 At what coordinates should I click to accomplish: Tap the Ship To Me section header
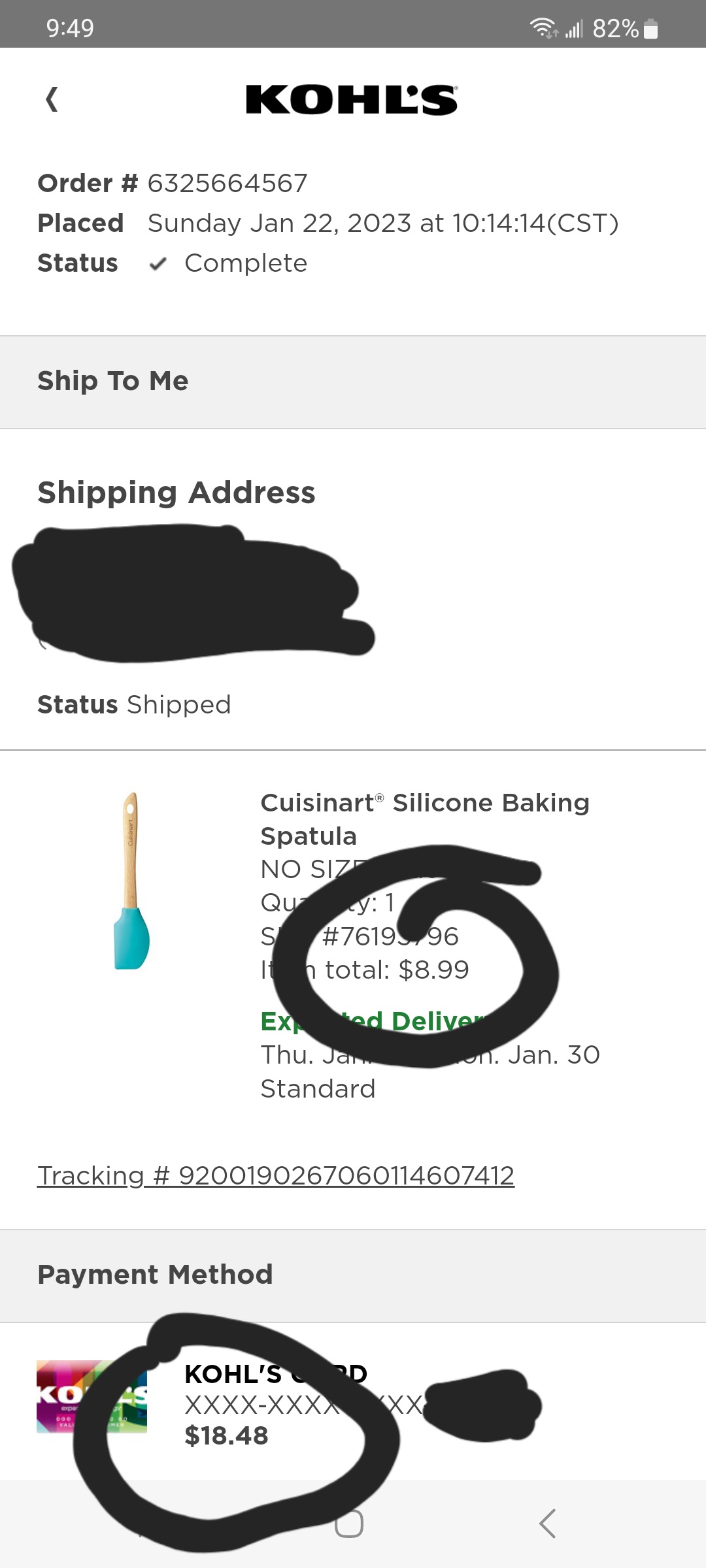[113, 381]
